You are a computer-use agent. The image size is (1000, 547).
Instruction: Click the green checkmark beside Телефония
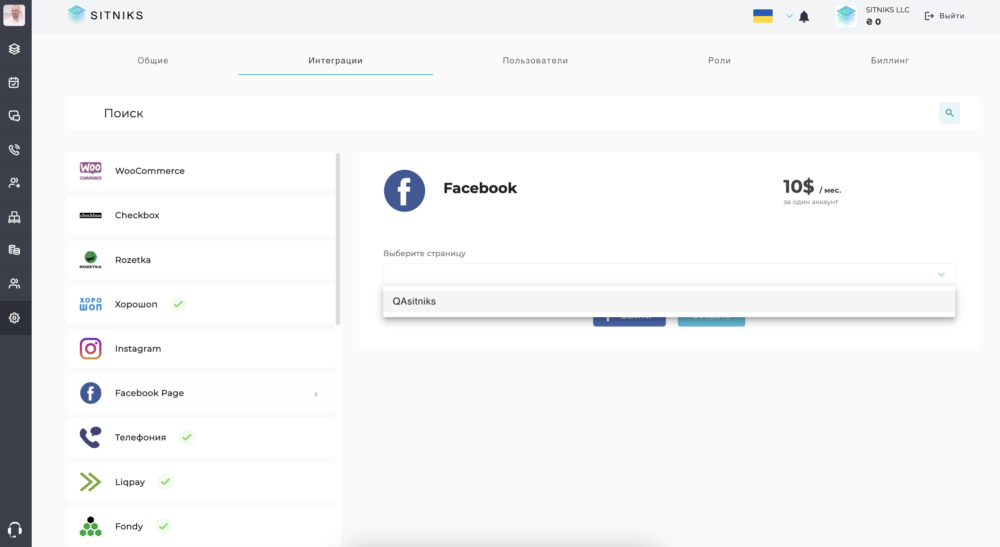click(187, 437)
